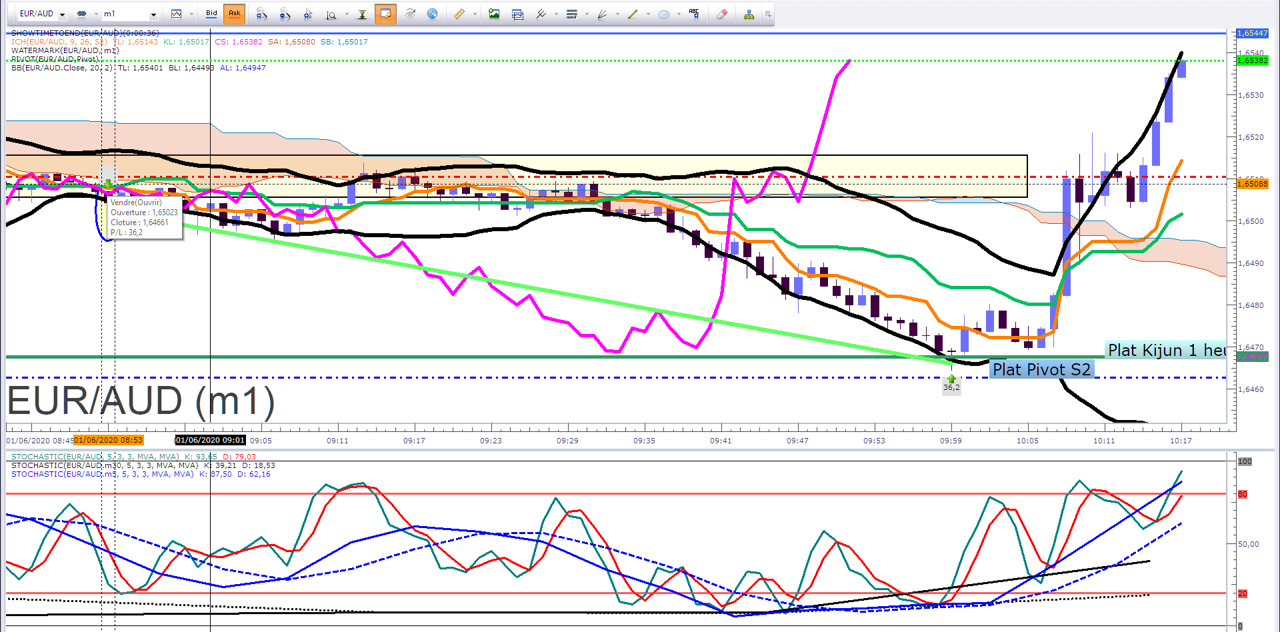Click the black 01/06/2020 09:01 time marker
This screenshot has width=1280, height=632.
click(x=209, y=440)
